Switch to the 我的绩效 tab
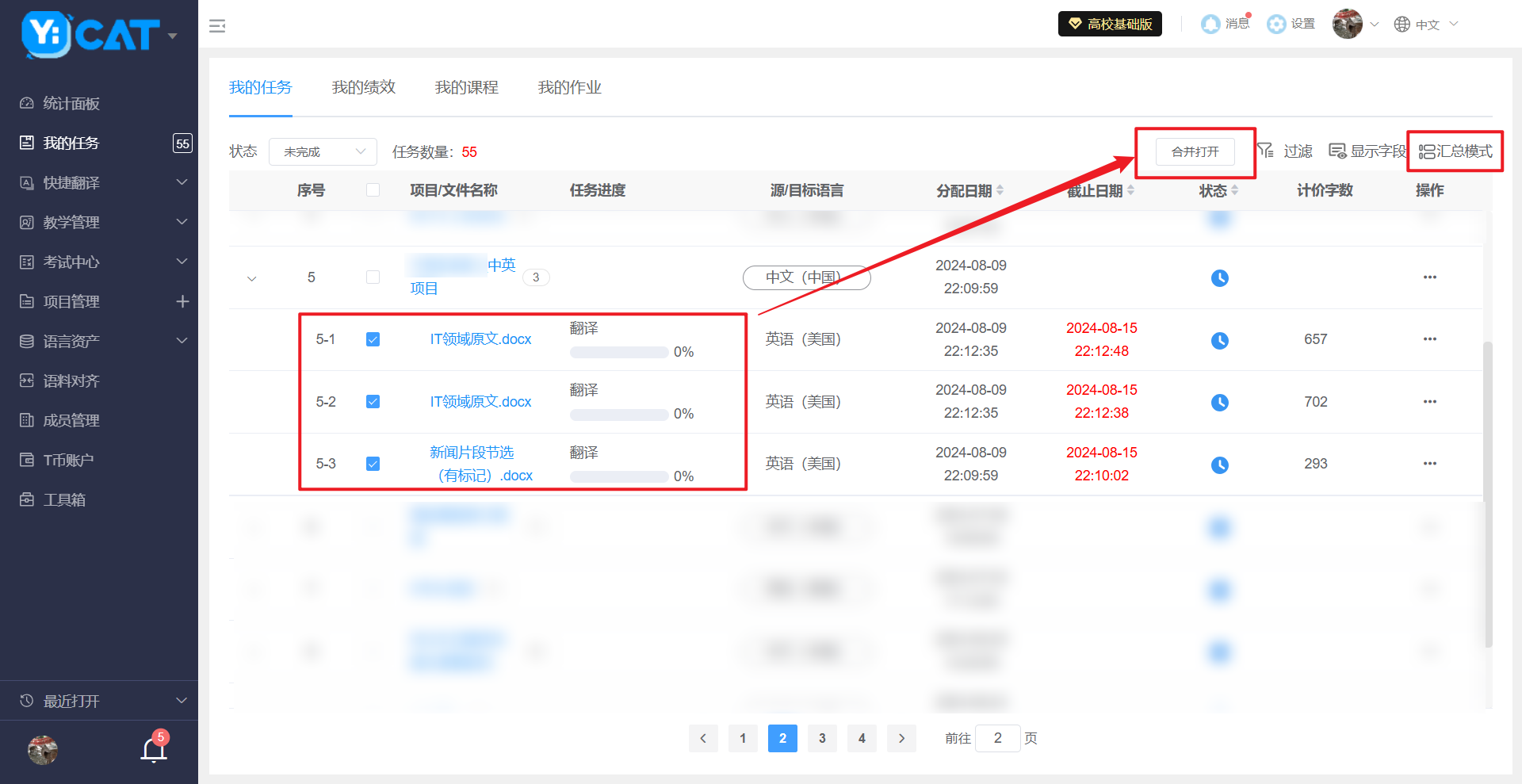 (x=363, y=87)
